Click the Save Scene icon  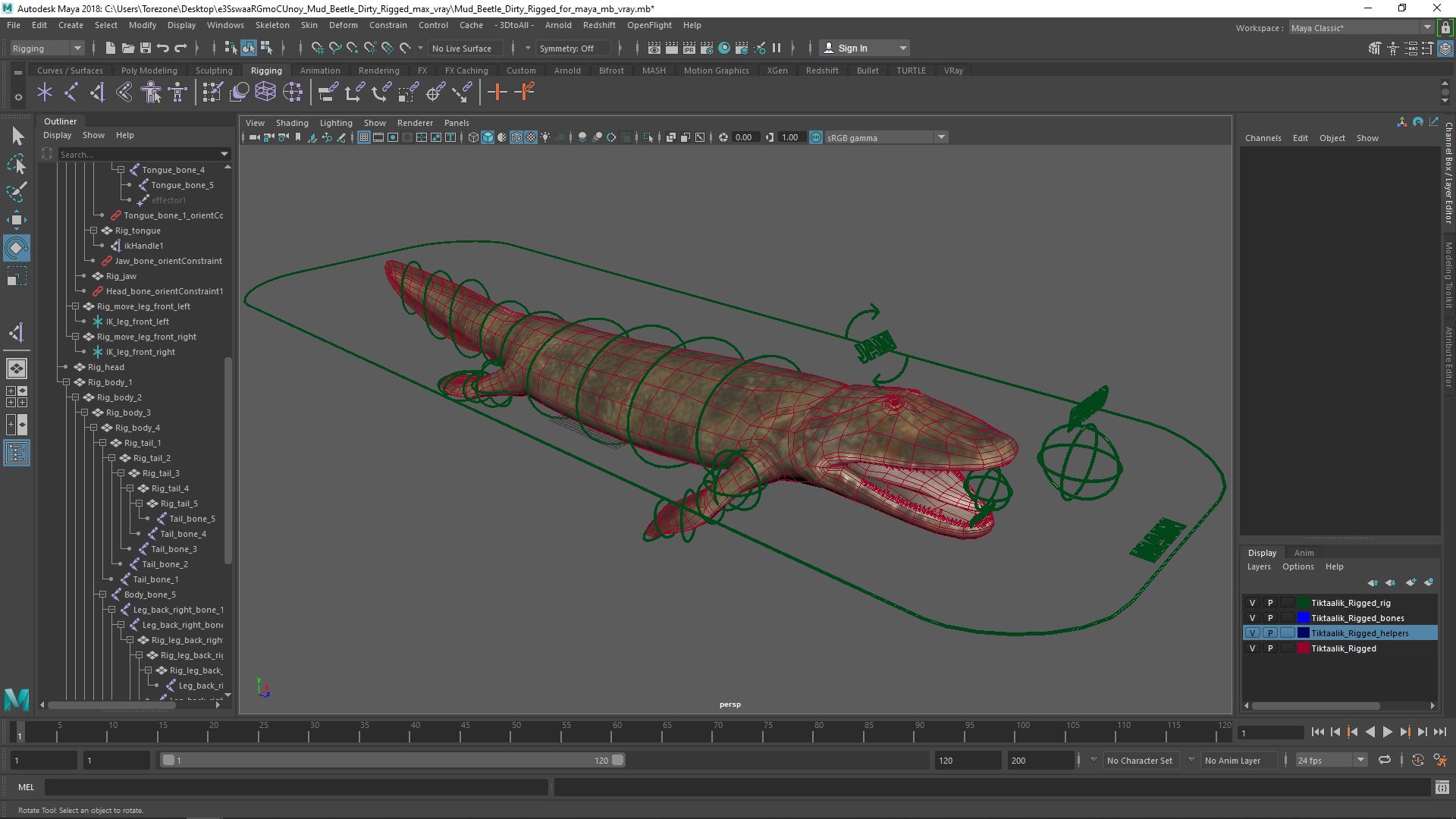[146, 48]
